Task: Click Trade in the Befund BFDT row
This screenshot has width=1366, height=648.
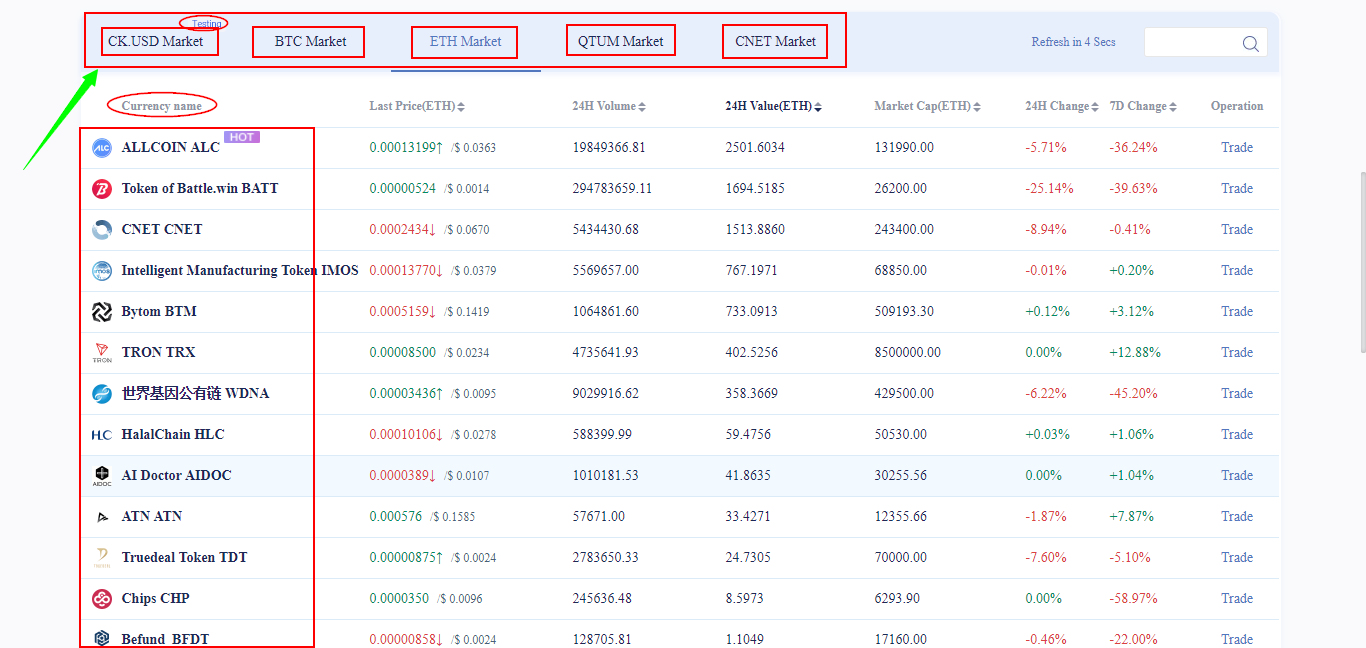Action: point(1237,639)
